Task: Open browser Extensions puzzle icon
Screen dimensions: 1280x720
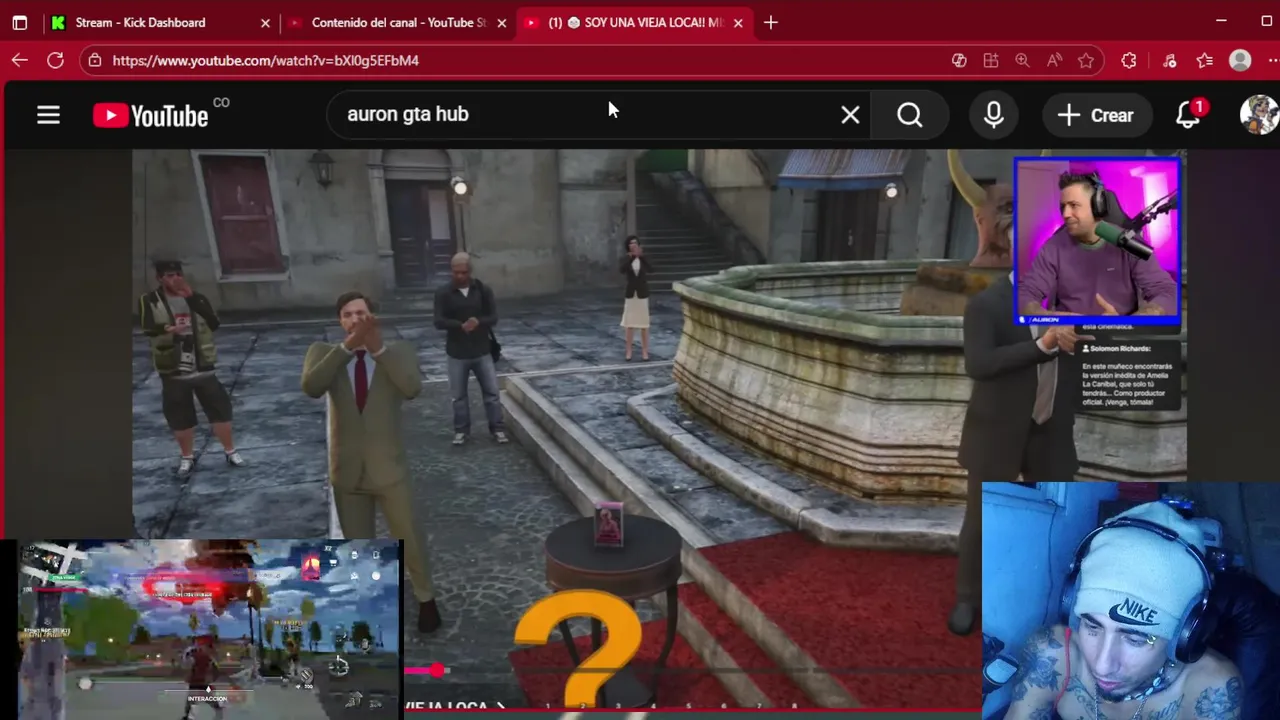Action: [x=1129, y=60]
